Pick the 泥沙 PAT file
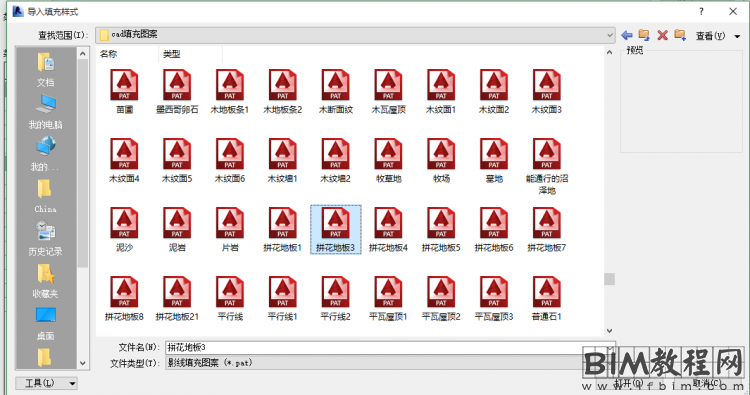The width and height of the screenshot is (750, 395). click(124, 230)
